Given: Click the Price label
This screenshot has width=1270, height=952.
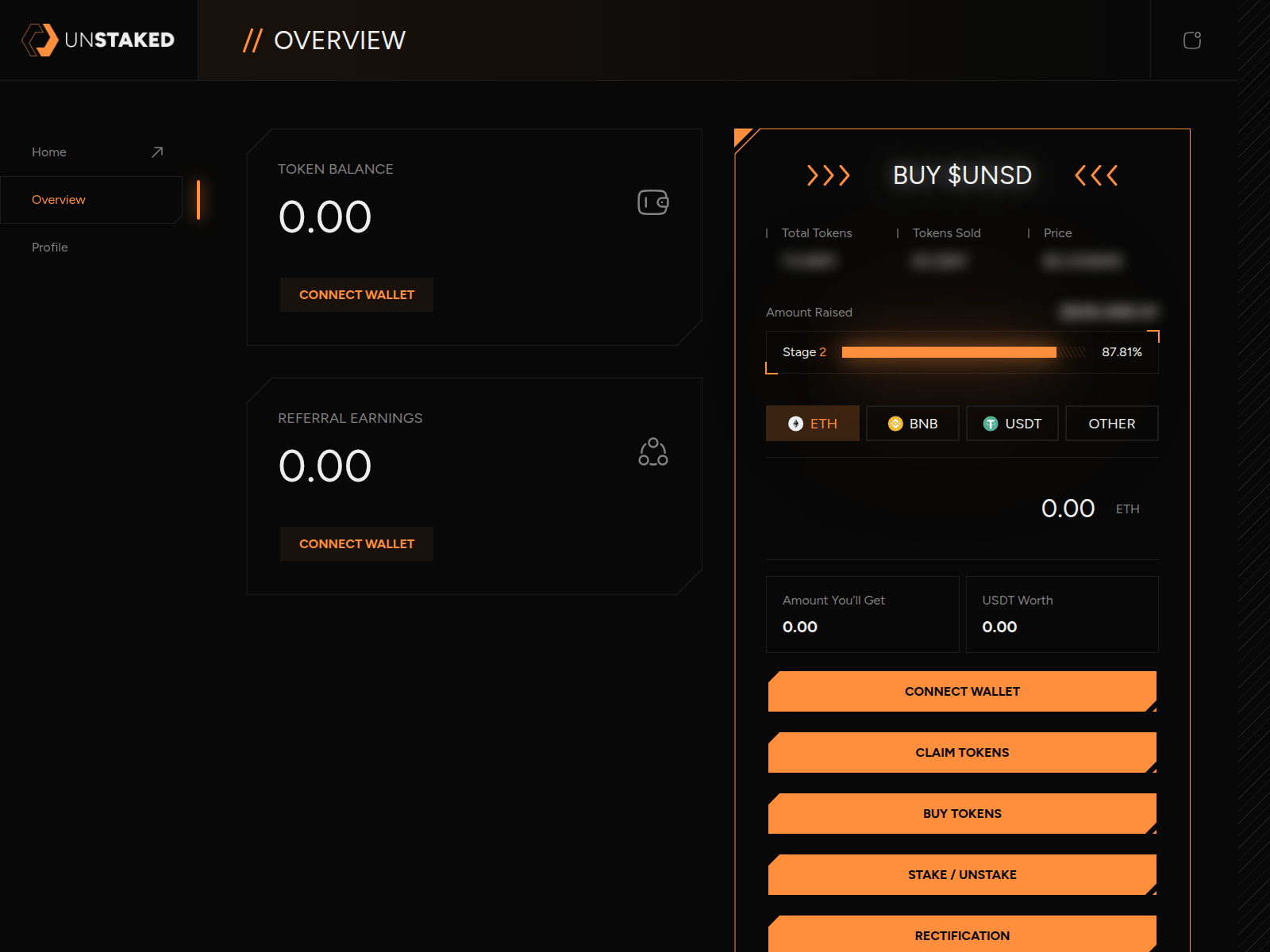Looking at the screenshot, I should [1058, 233].
